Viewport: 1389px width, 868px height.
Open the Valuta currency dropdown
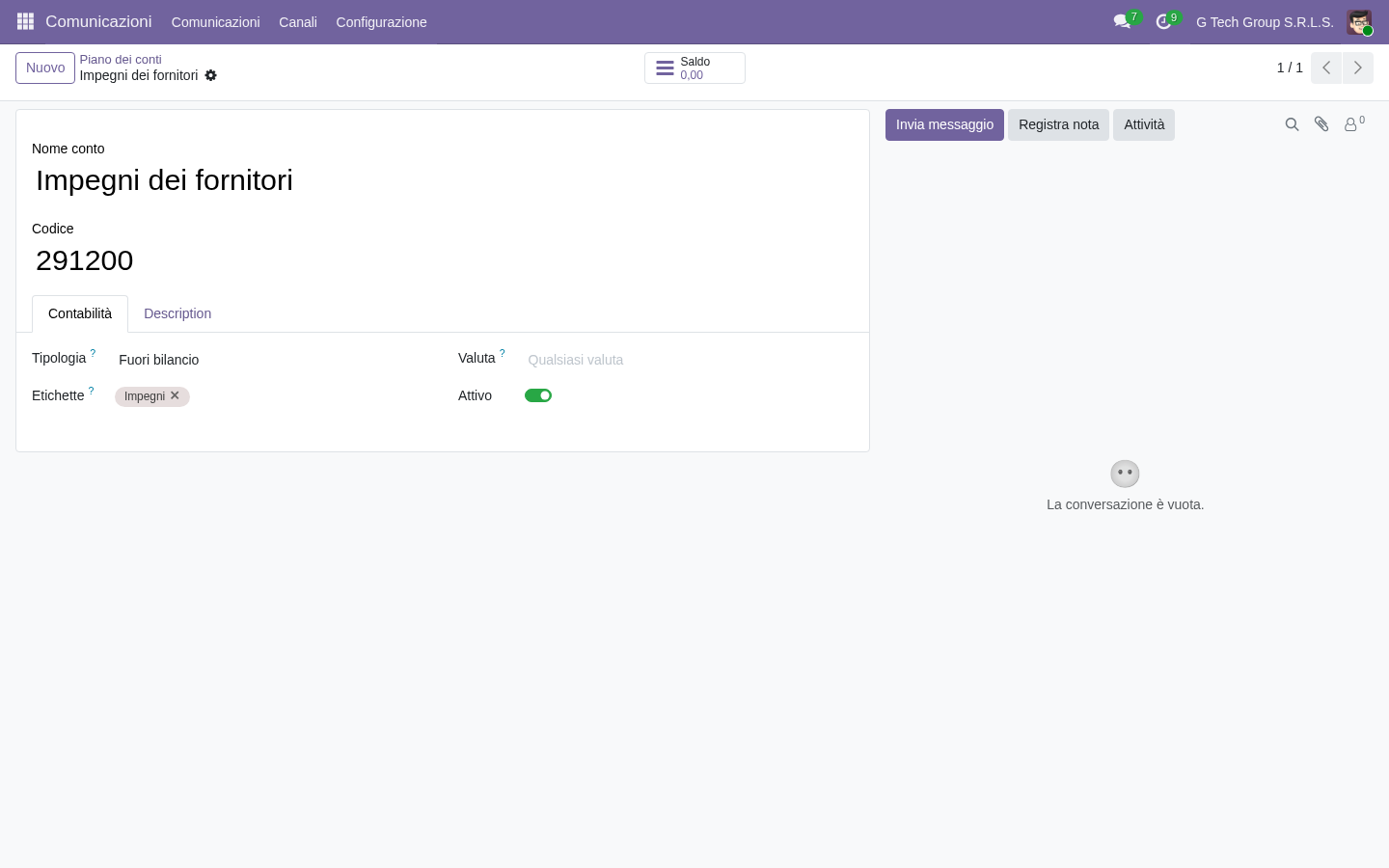(x=689, y=360)
